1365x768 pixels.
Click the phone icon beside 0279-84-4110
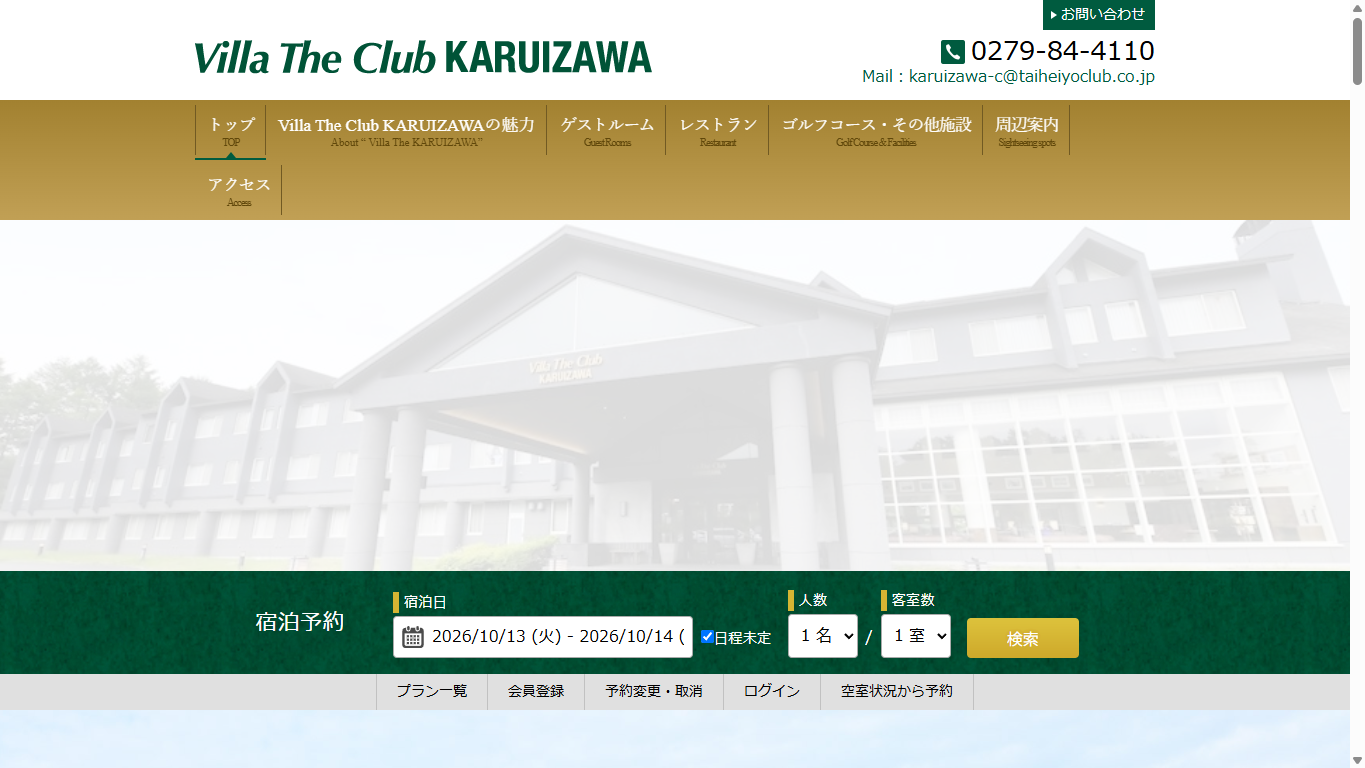point(952,52)
